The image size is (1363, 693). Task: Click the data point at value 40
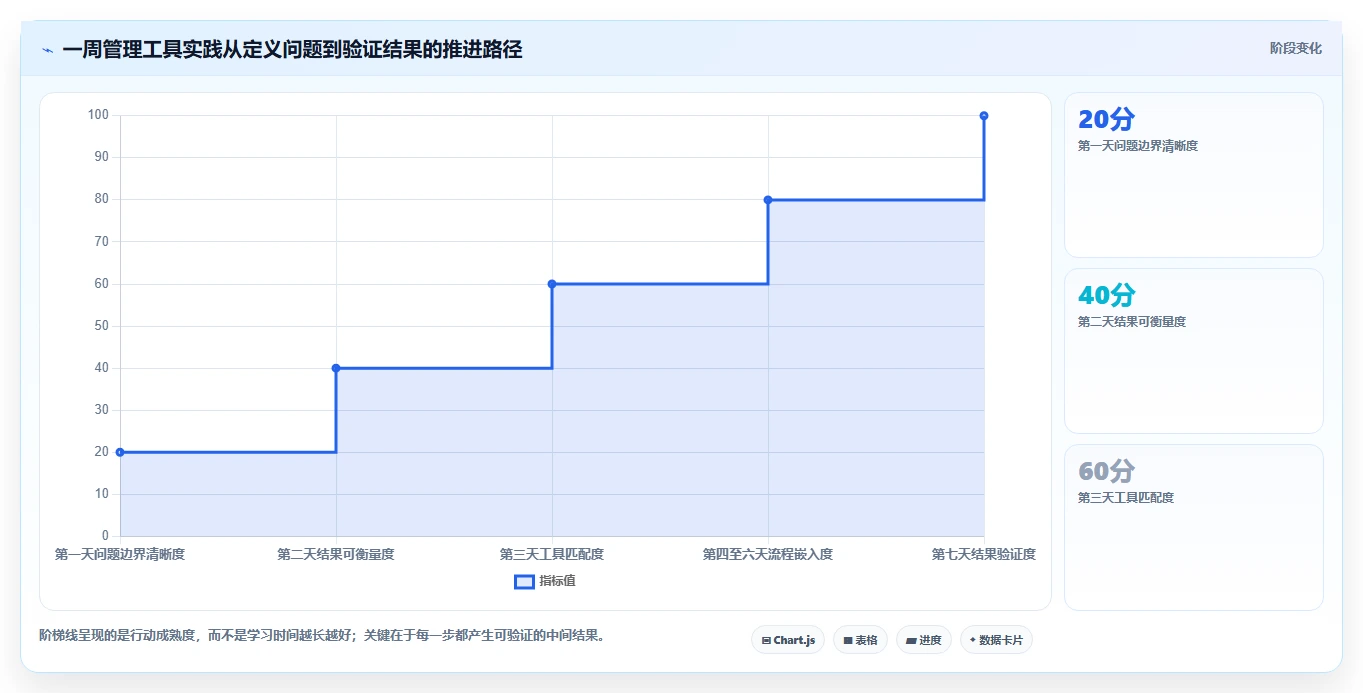click(x=336, y=368)
